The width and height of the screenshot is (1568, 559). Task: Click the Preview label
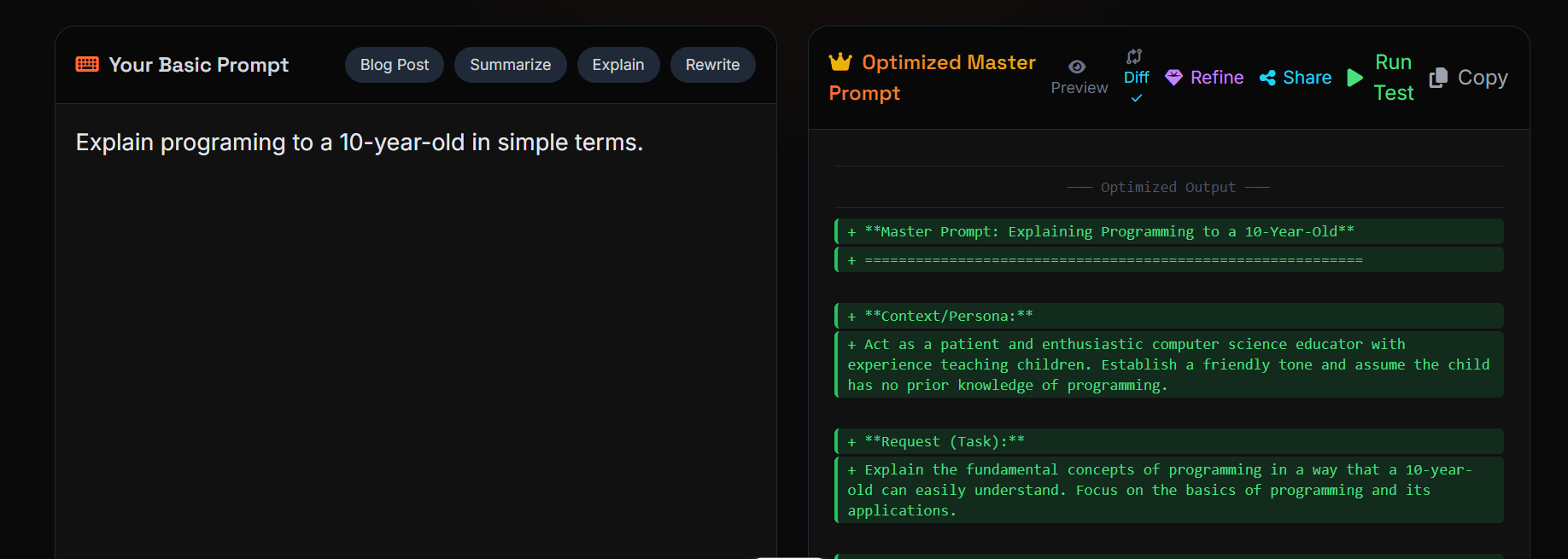click(1079, 88)
